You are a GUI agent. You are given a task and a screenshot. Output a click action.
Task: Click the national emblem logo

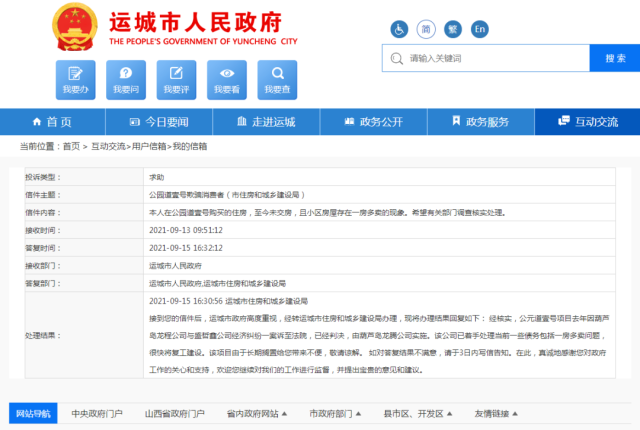(x=70, y=24)
